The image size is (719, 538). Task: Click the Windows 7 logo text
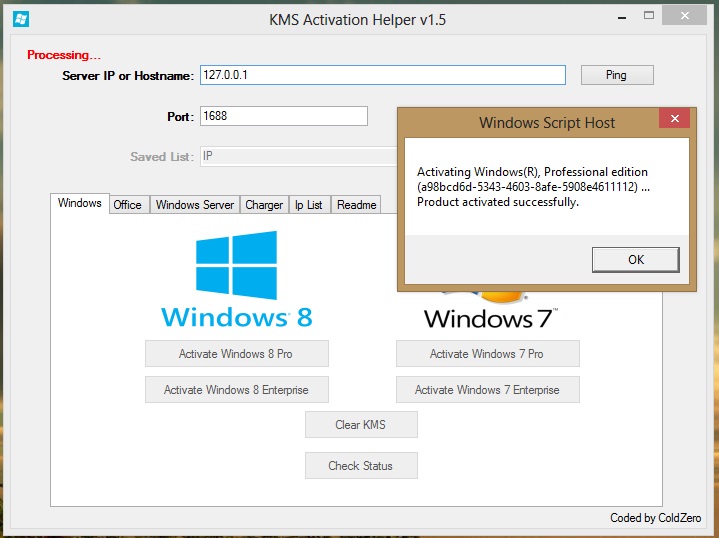click(x=491, y=318)
